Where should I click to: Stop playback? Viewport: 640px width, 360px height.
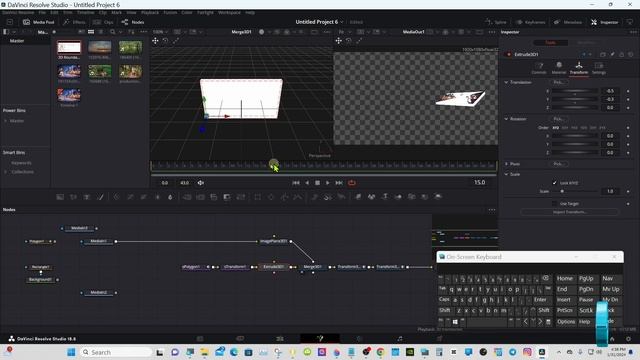(x=317, y=183)
